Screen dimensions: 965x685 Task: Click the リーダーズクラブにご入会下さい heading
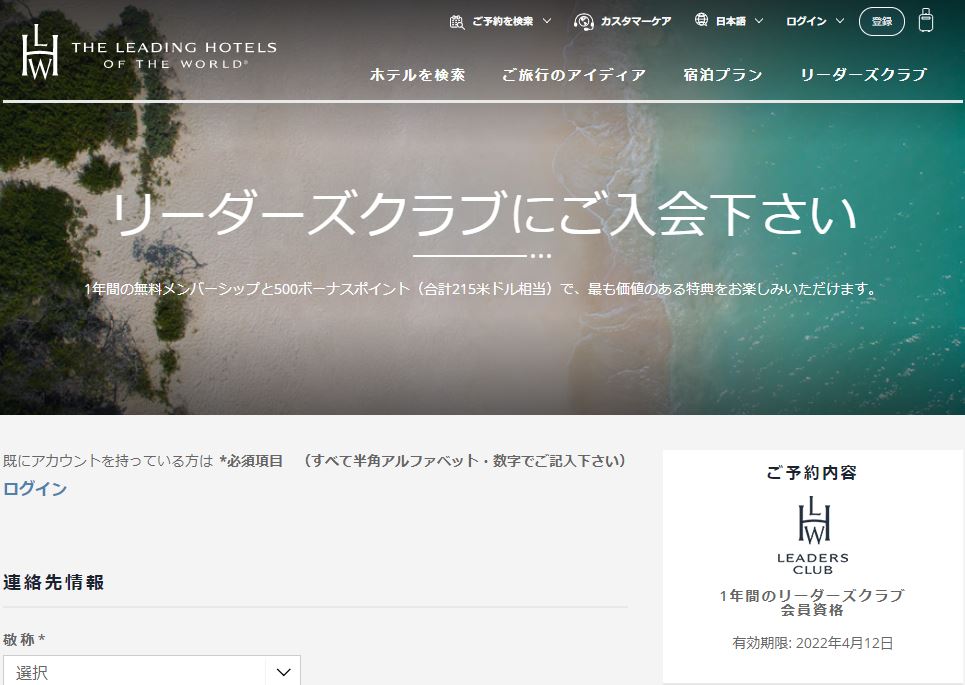484,214
